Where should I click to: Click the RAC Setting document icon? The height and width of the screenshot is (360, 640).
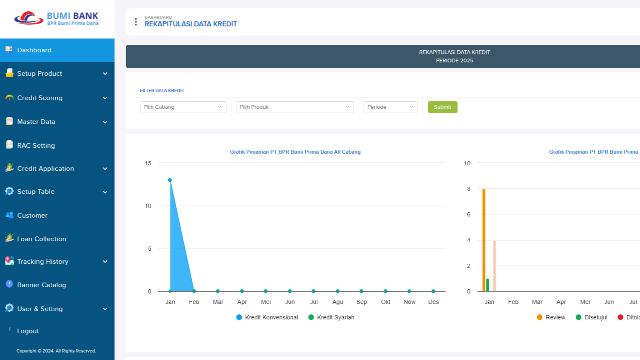coord(9,145)
